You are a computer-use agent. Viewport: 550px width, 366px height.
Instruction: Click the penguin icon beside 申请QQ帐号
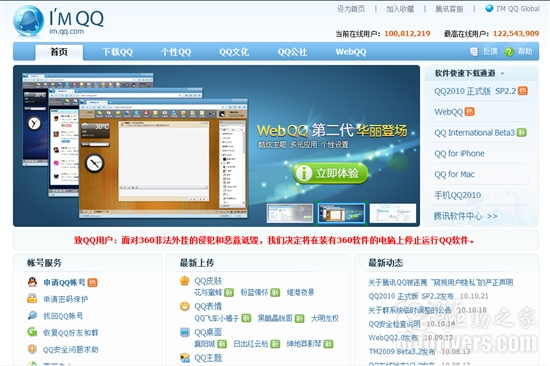pos(32,282)
